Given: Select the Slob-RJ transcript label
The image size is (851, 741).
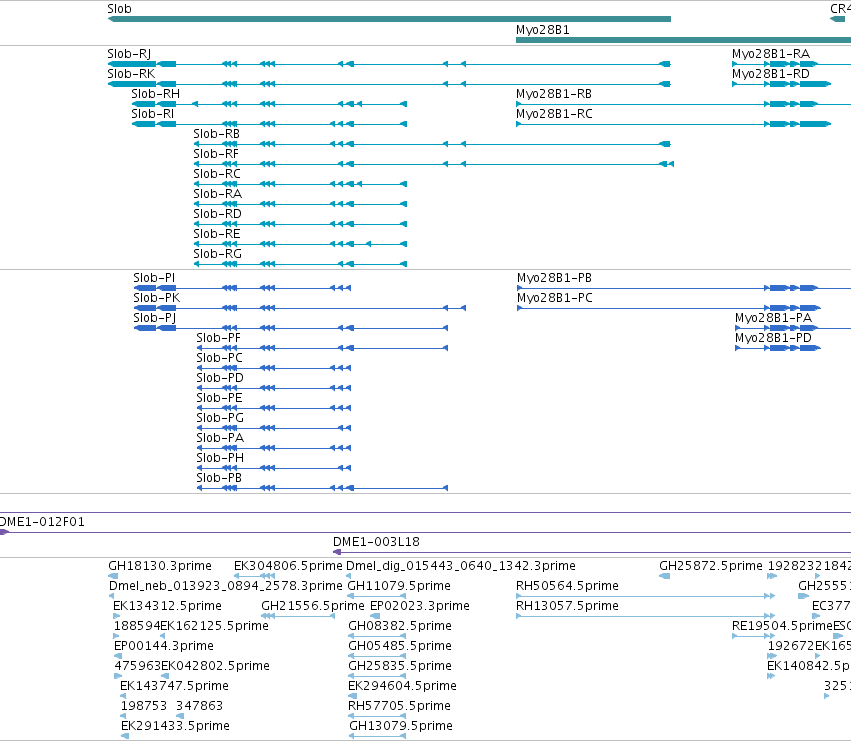Looking at the screenshot, I should pyautogui.click(x=129, y=54).
